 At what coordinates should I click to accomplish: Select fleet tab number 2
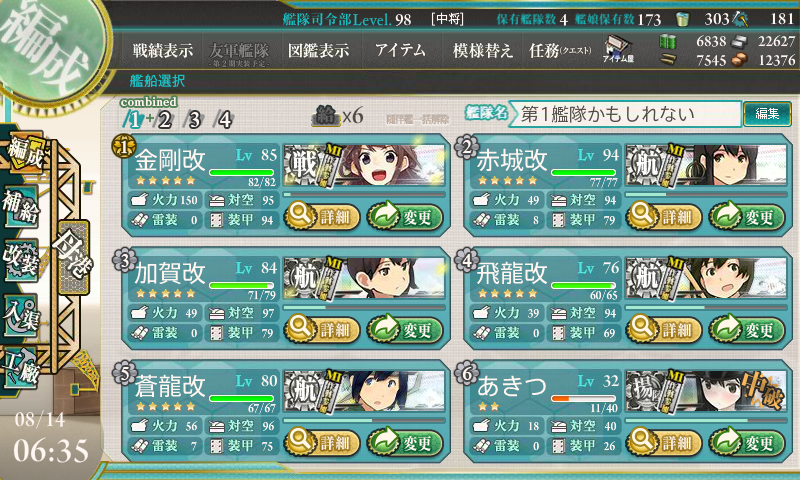(x=164, y=120)
